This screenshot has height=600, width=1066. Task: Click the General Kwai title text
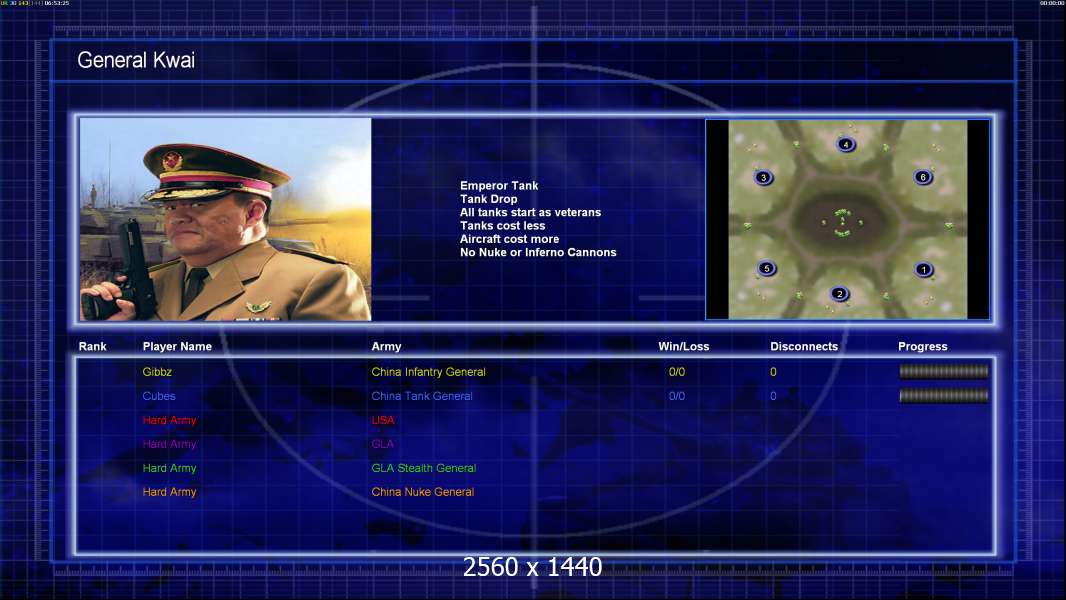136,60
